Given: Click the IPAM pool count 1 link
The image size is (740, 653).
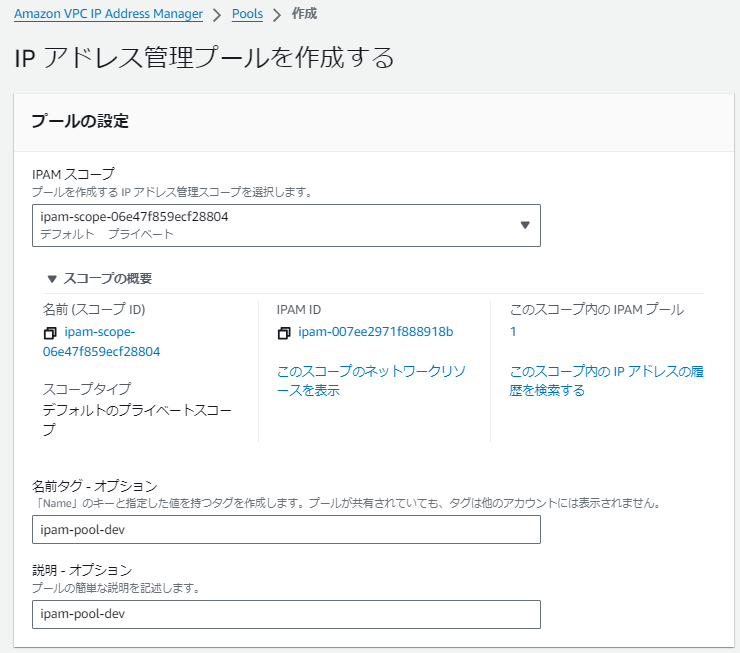Looking at the screenshot, I should 513,332.
